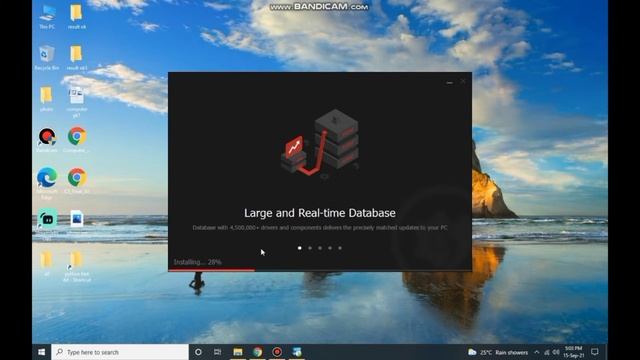Image resolution: width=640 pixels, height=360 pixels.
Task: Open the network icon in system tray
Action: click(x=547, y=352)
